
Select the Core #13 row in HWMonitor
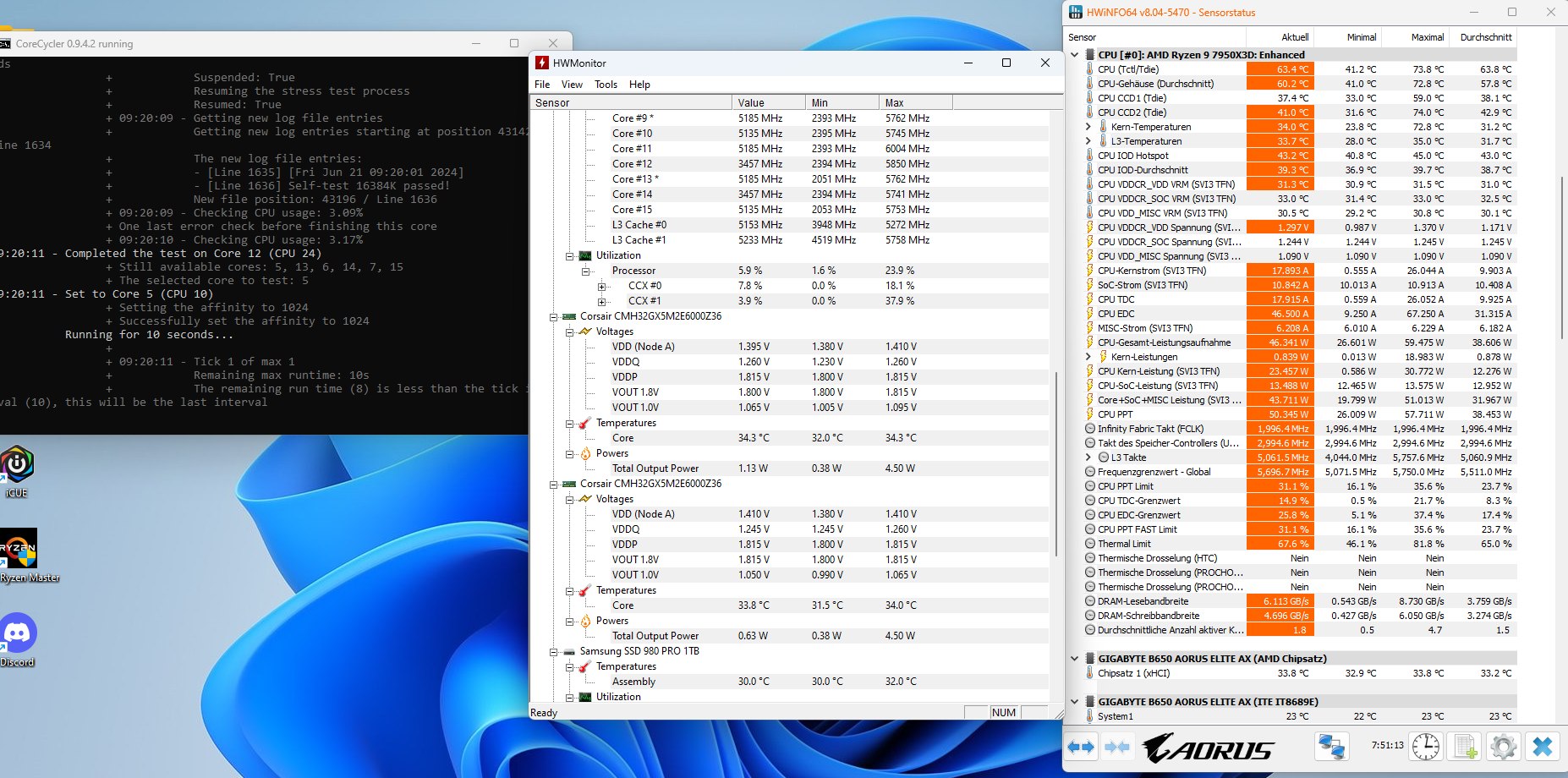(x=790, y=179)
